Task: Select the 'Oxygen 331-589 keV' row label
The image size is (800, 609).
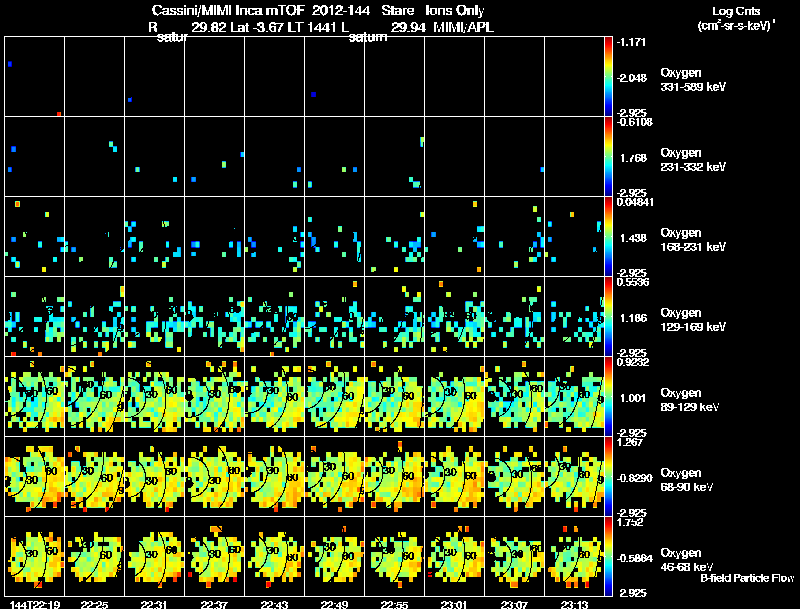Action: click(x=693, y=80)
